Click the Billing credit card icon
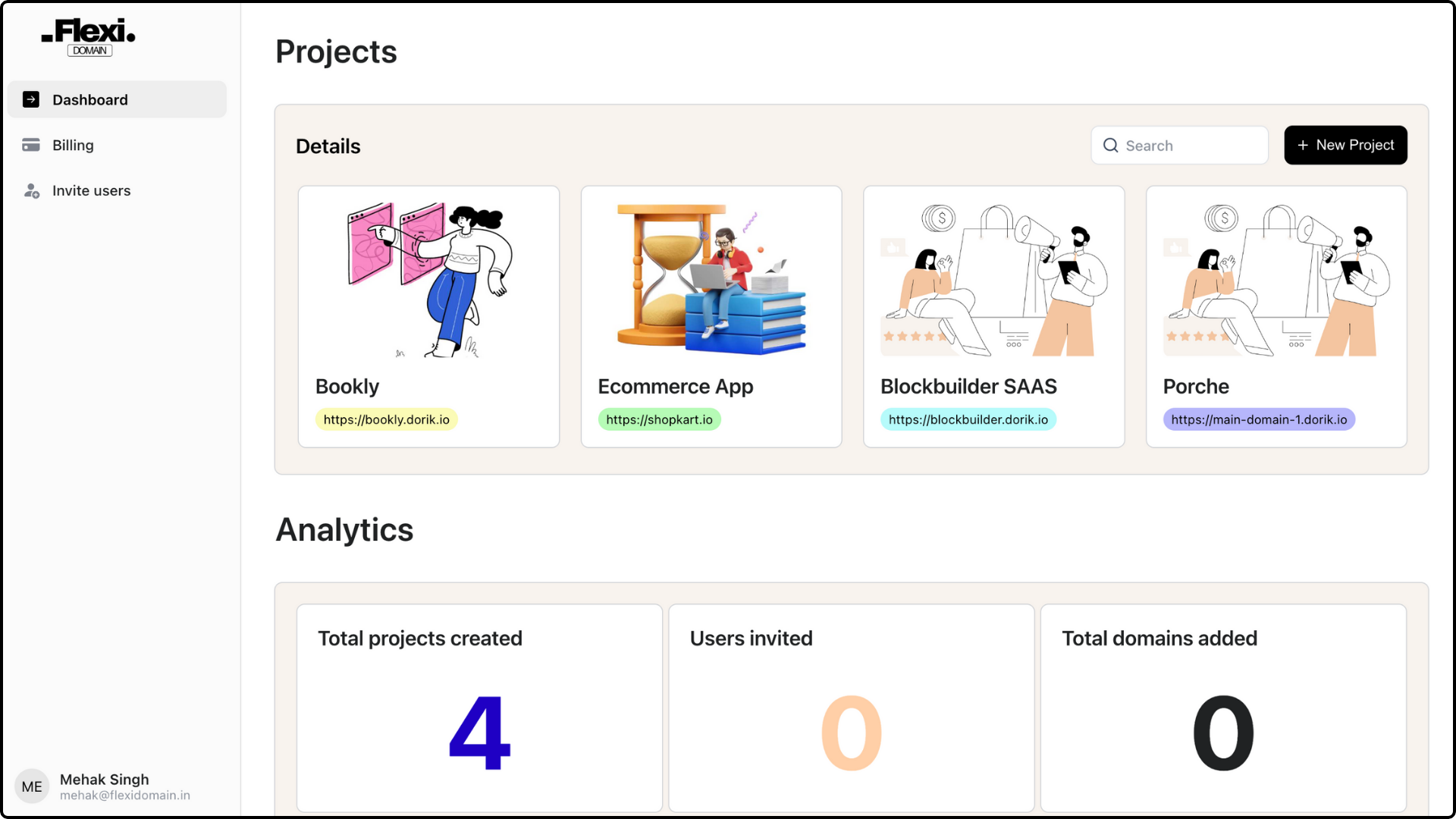 pos(31,145)
